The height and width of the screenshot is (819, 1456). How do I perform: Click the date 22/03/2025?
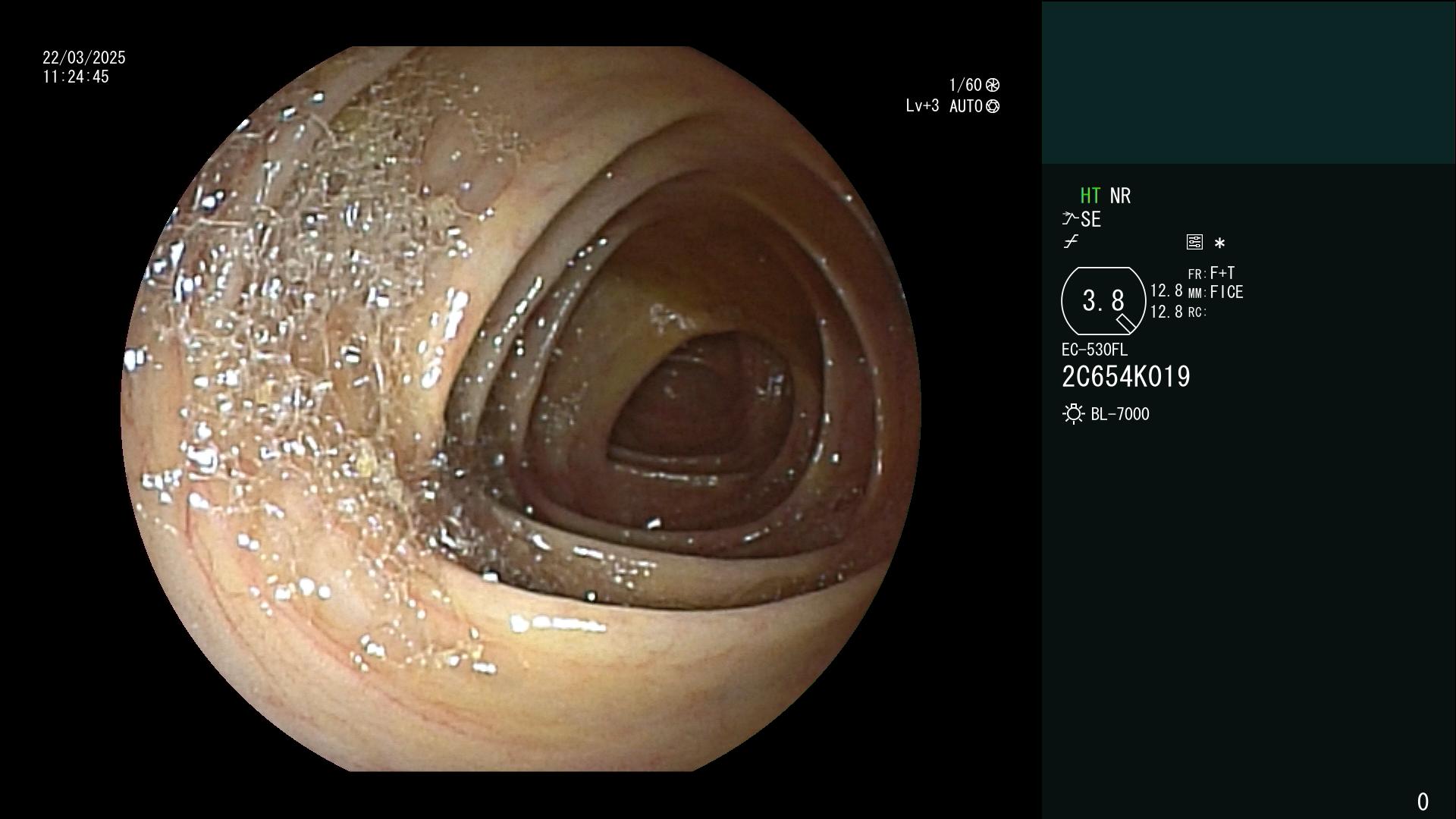[x=84, y=58]
